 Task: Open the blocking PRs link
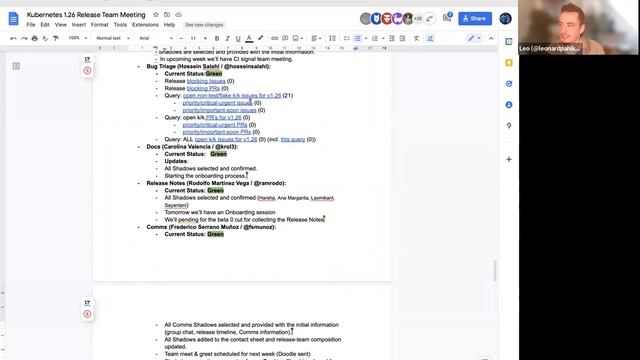(x=203, y=88)
